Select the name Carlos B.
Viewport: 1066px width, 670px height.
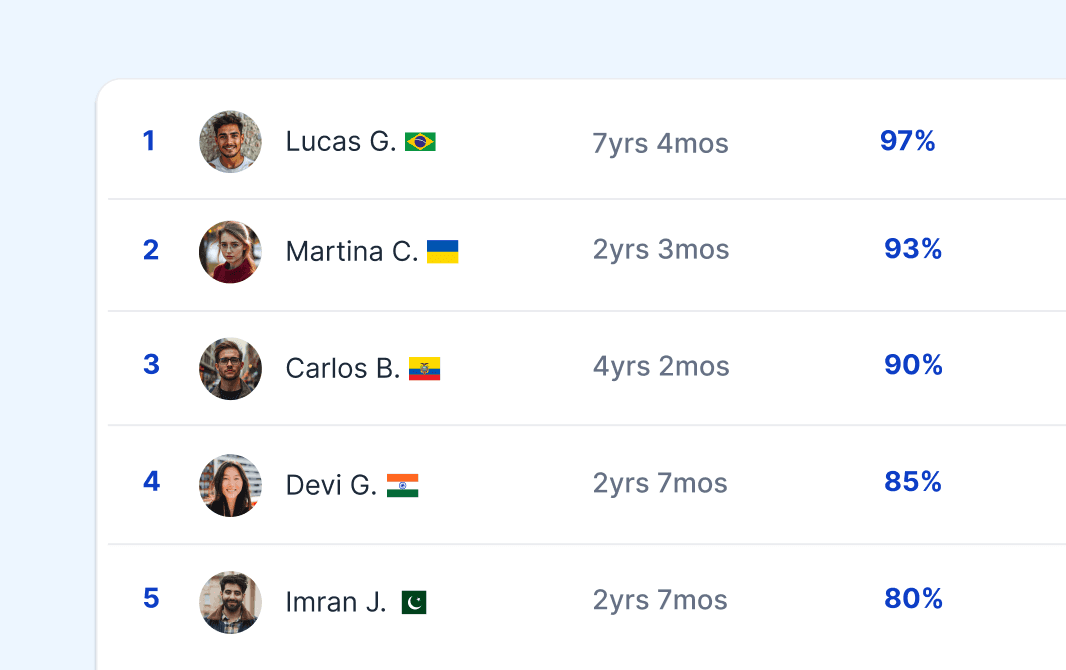343,368
